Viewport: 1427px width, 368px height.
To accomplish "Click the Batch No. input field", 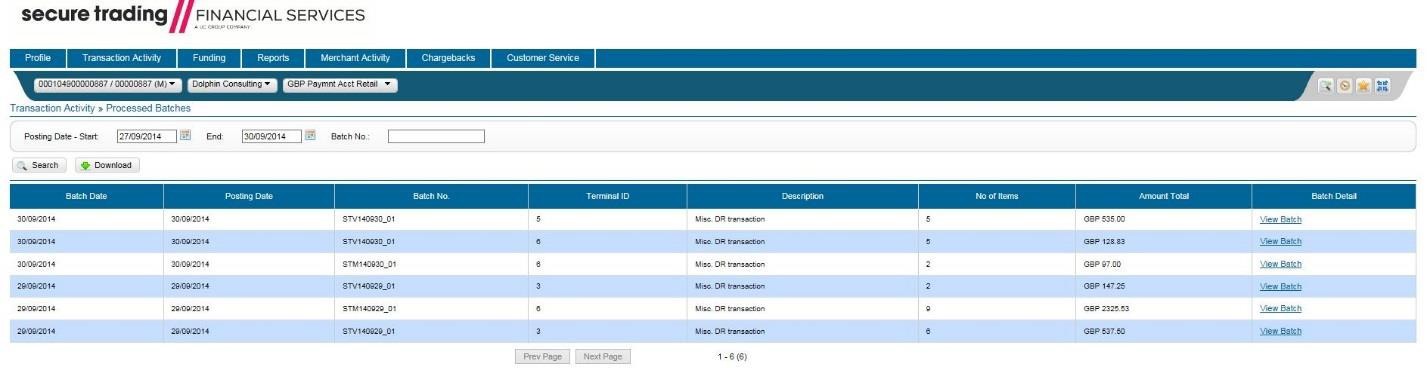I will [436, 136].
